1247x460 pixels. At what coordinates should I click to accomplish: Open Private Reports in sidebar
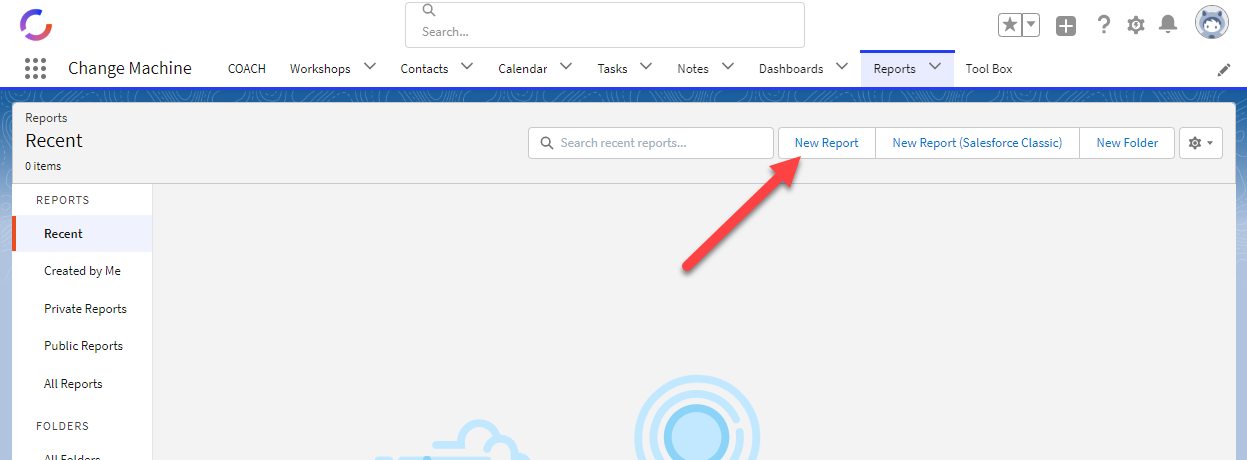pyautogui.click(x=83, y=309)
